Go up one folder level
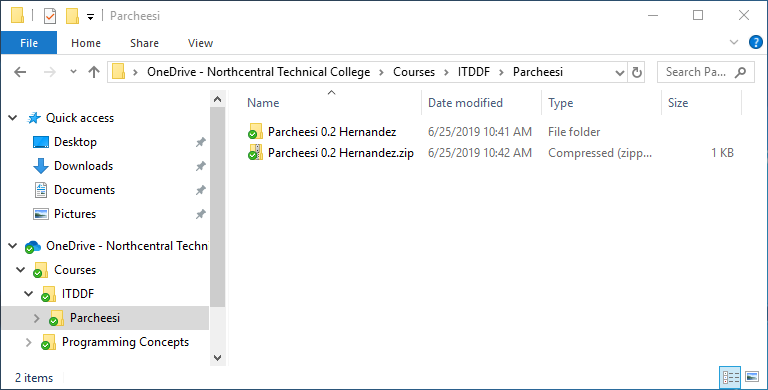The image size is (768, 390). pos(94,72)
